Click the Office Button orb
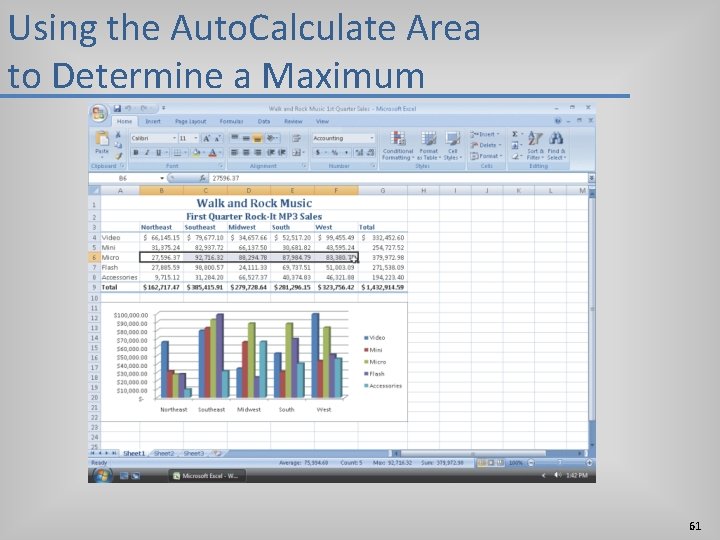 [99, 113]
